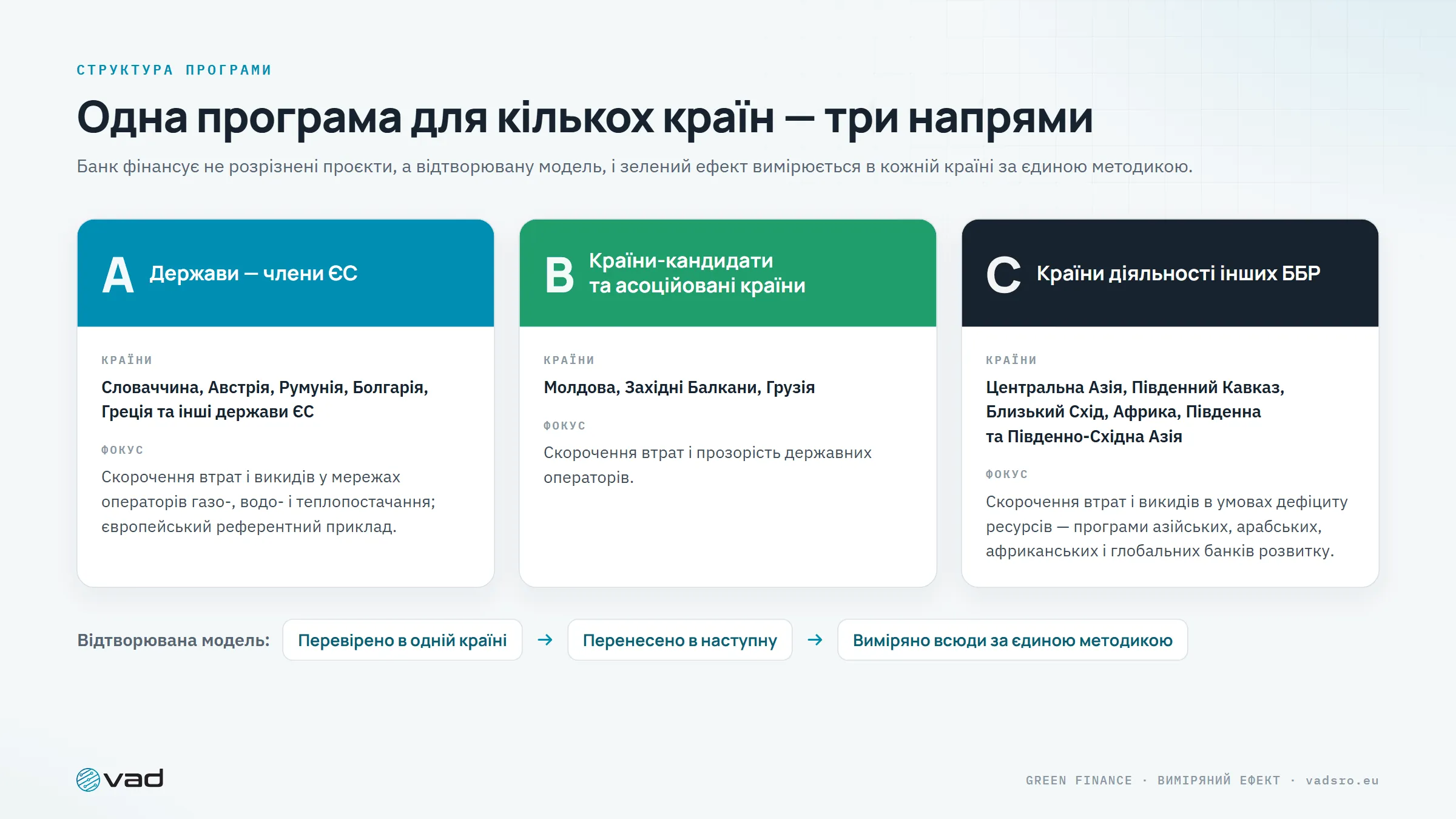Screen dimensions: 1456x819
Task: Click 'Скорочення втрат і прозорість державних операторів'
Action: (x=707, y=465)
